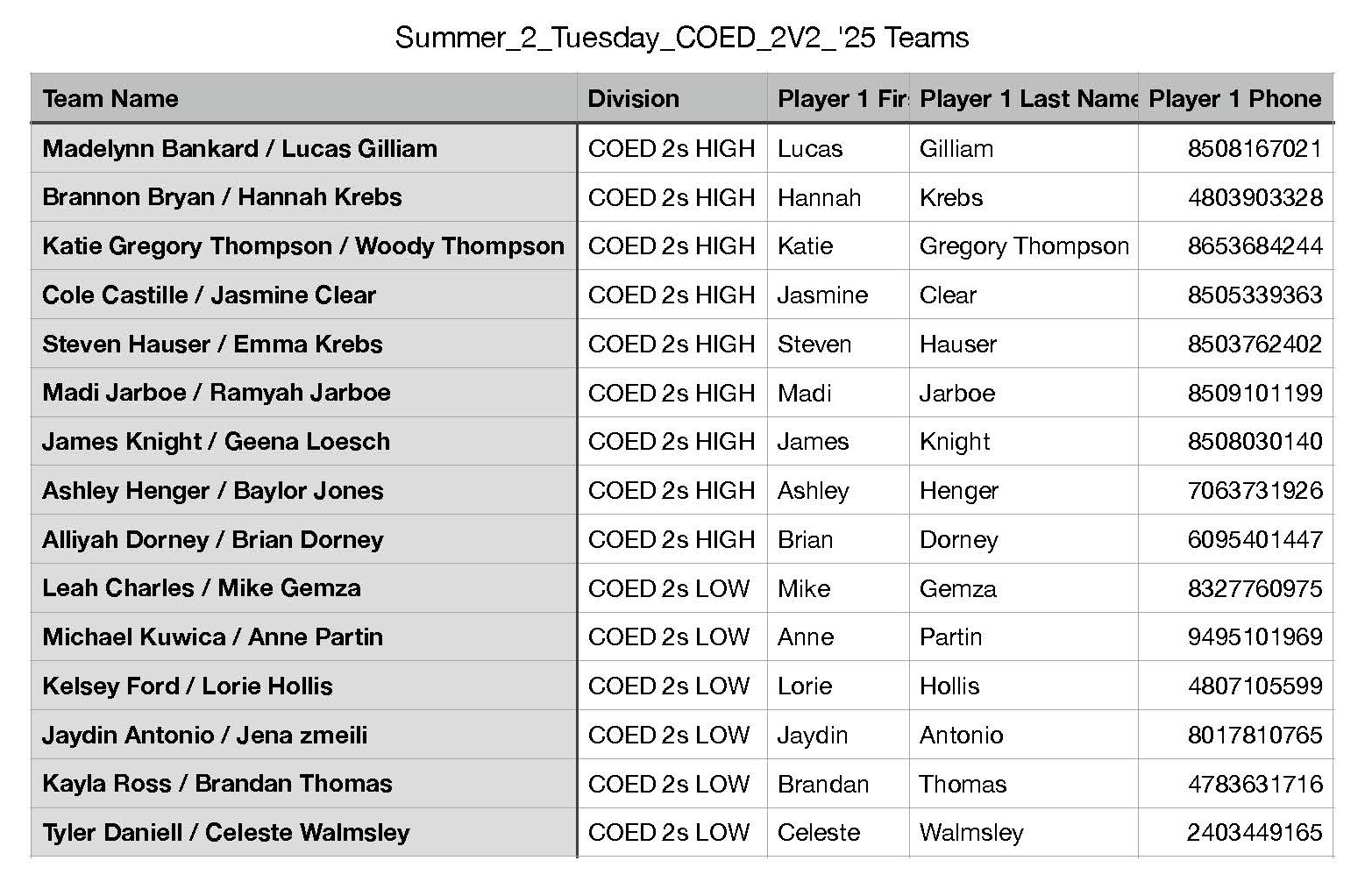This screenshot has height=896, width=1372.
Task: Select the Partin last name cell
Action: click(1023, 636)
